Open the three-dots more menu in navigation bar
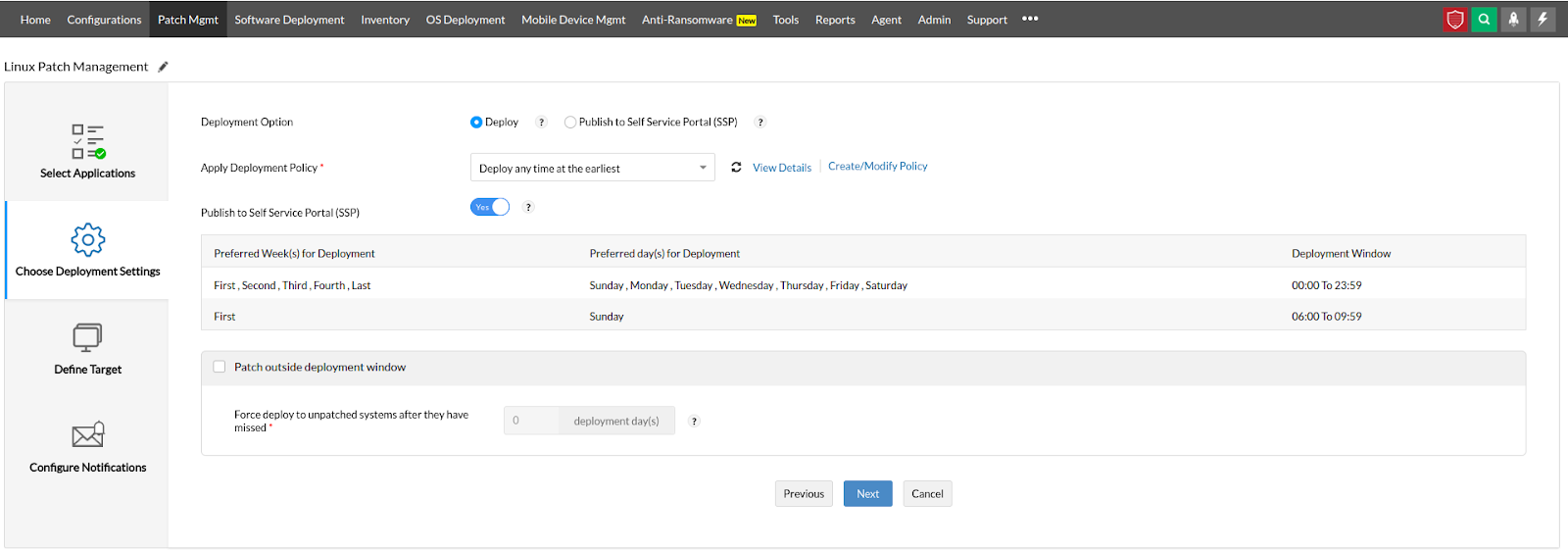The image size is (1568, 550). 1030,19
